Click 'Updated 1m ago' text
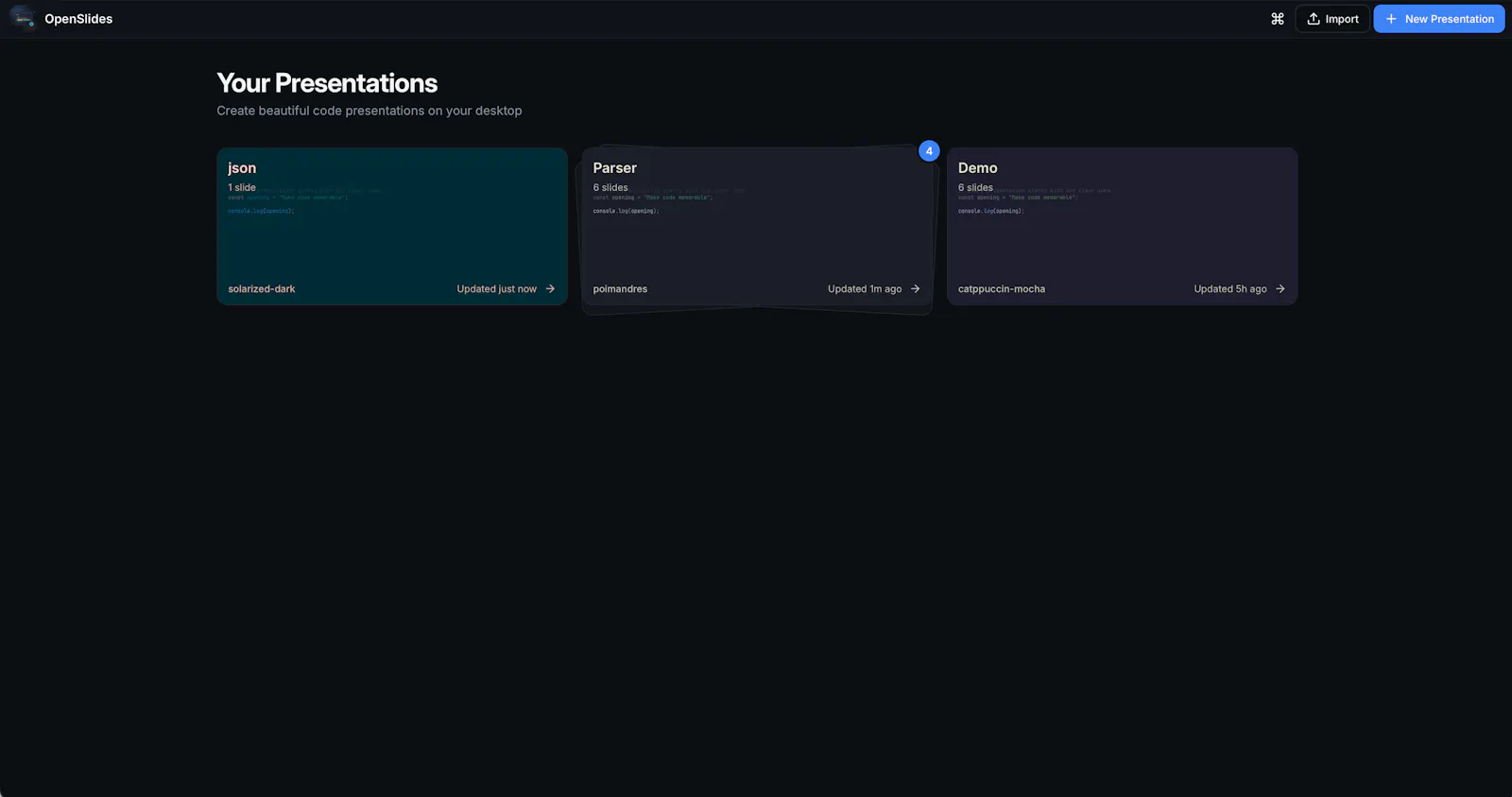The image size is (1512, 797). point(865,289)
